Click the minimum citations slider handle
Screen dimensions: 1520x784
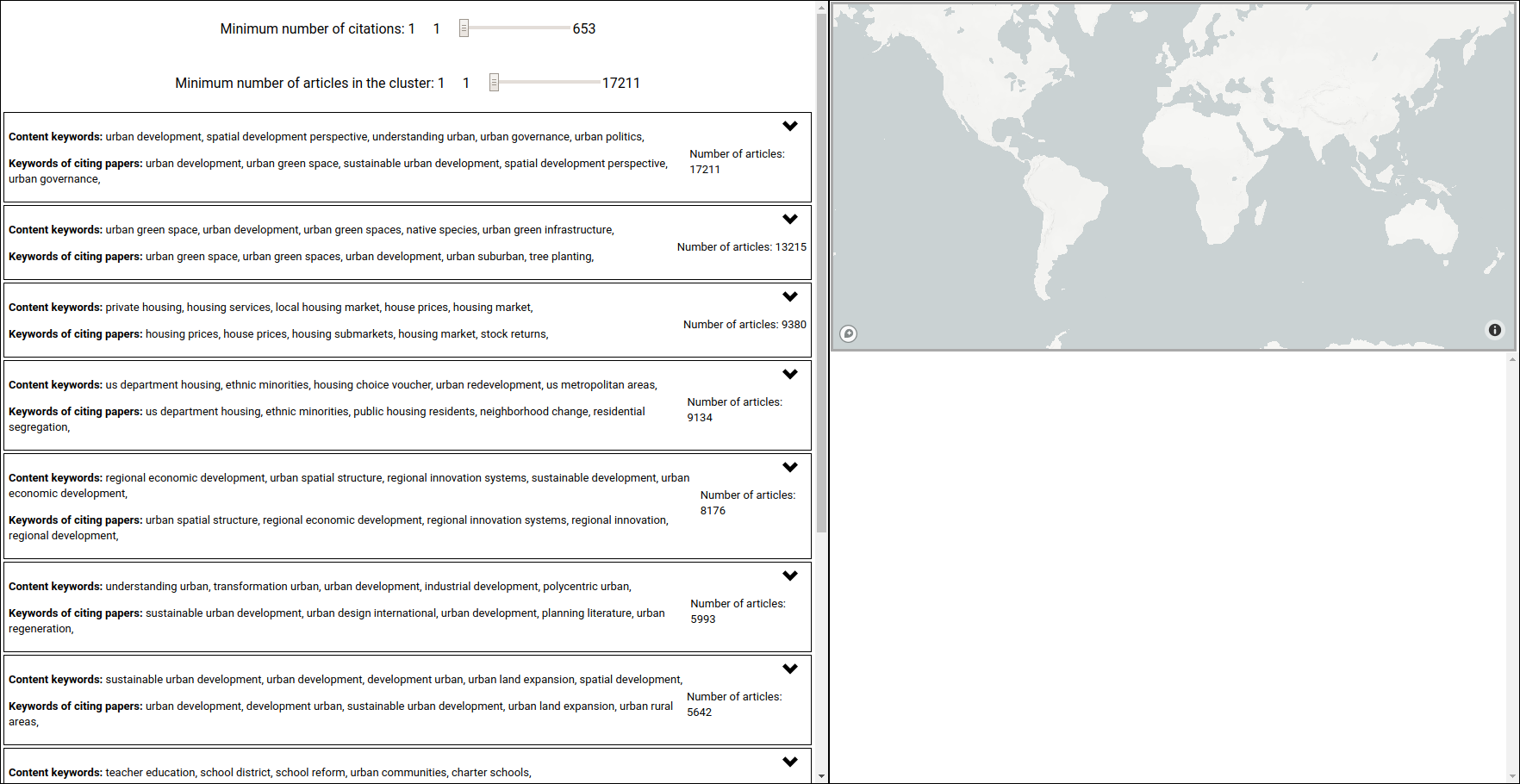pyautogui.click(x=464, y=28)
